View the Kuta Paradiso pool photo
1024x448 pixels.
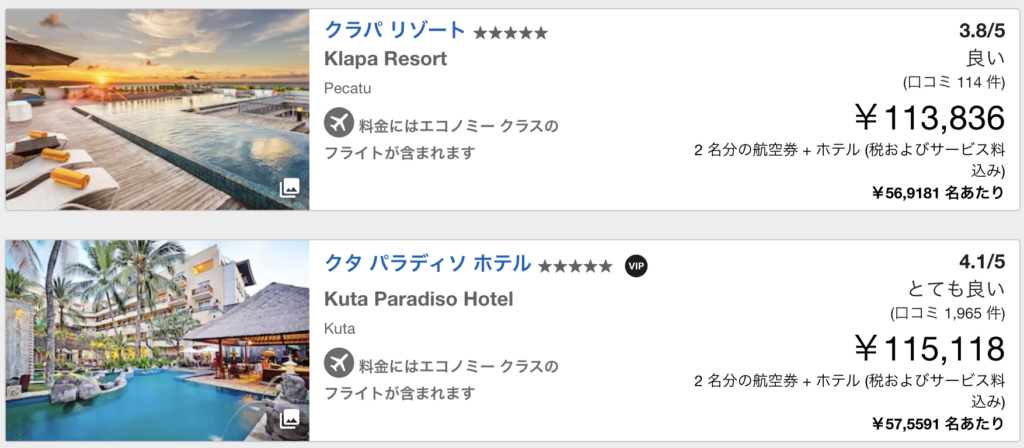pyautogui.click(x=157, y=340)
